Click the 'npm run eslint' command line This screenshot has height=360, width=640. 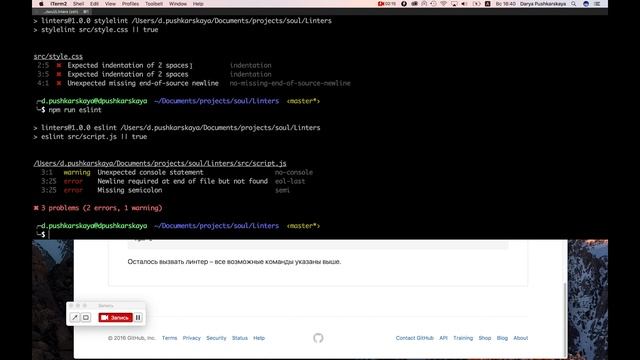click(x=75, y=110)
